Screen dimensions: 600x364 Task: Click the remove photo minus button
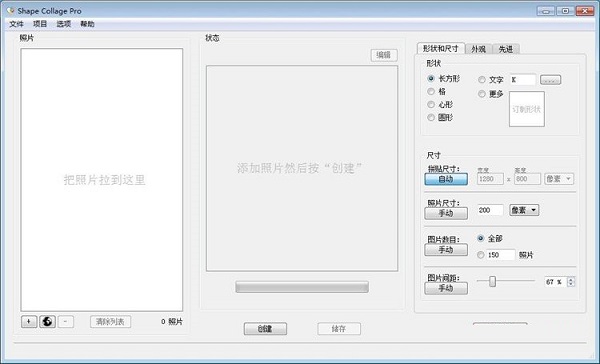point(65,322)
